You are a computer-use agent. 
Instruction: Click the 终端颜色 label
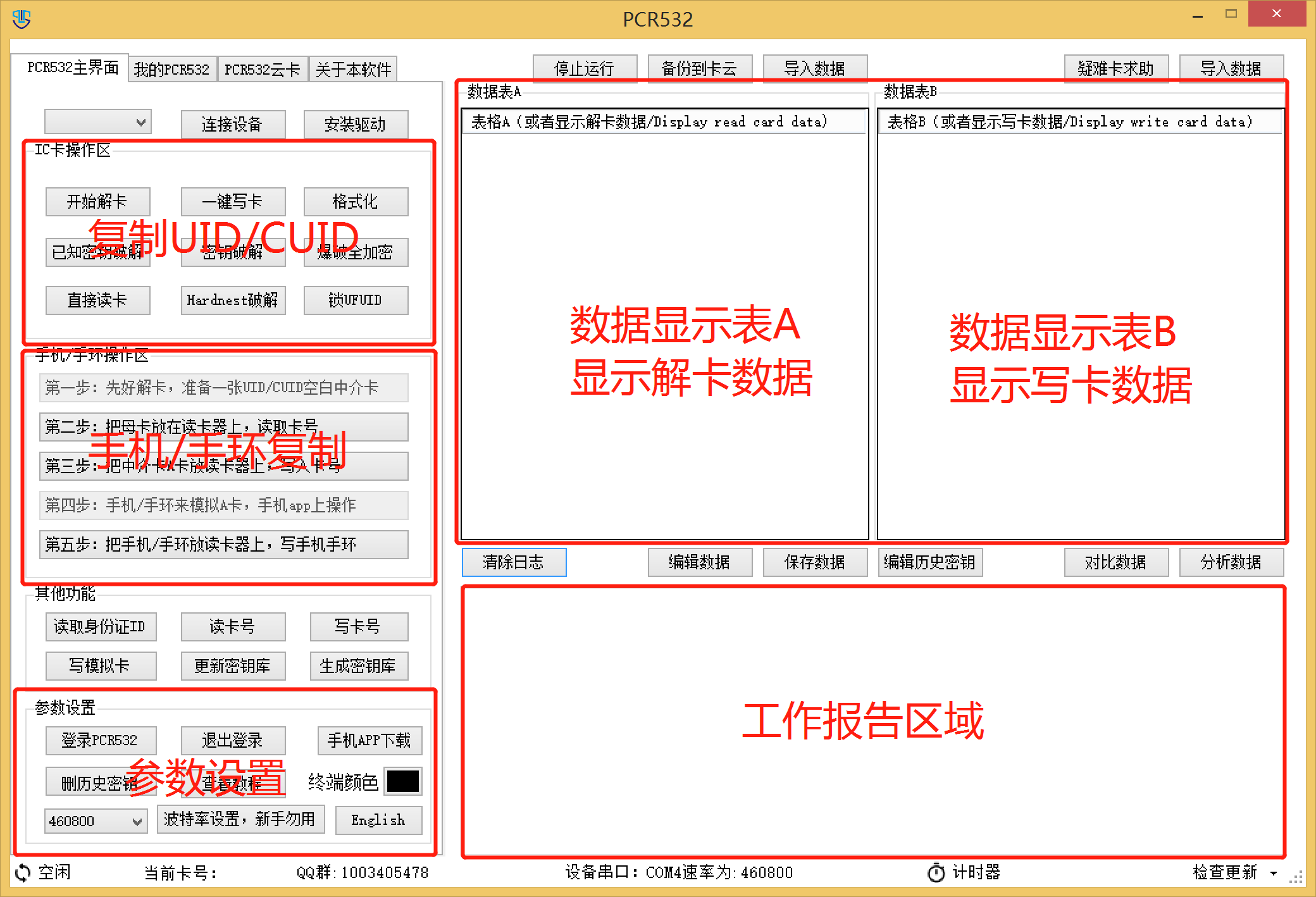(343, 783)
